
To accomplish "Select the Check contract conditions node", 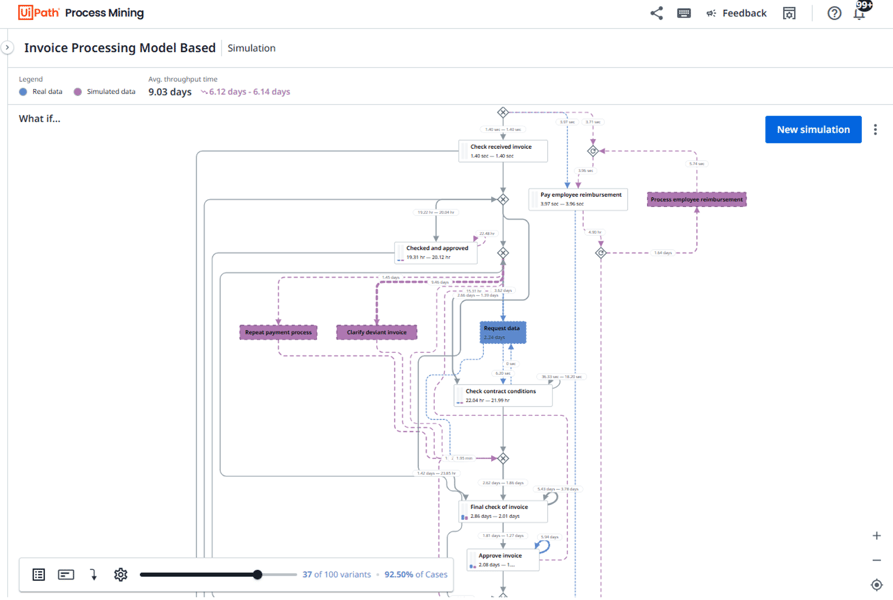I will pos(503,396).
